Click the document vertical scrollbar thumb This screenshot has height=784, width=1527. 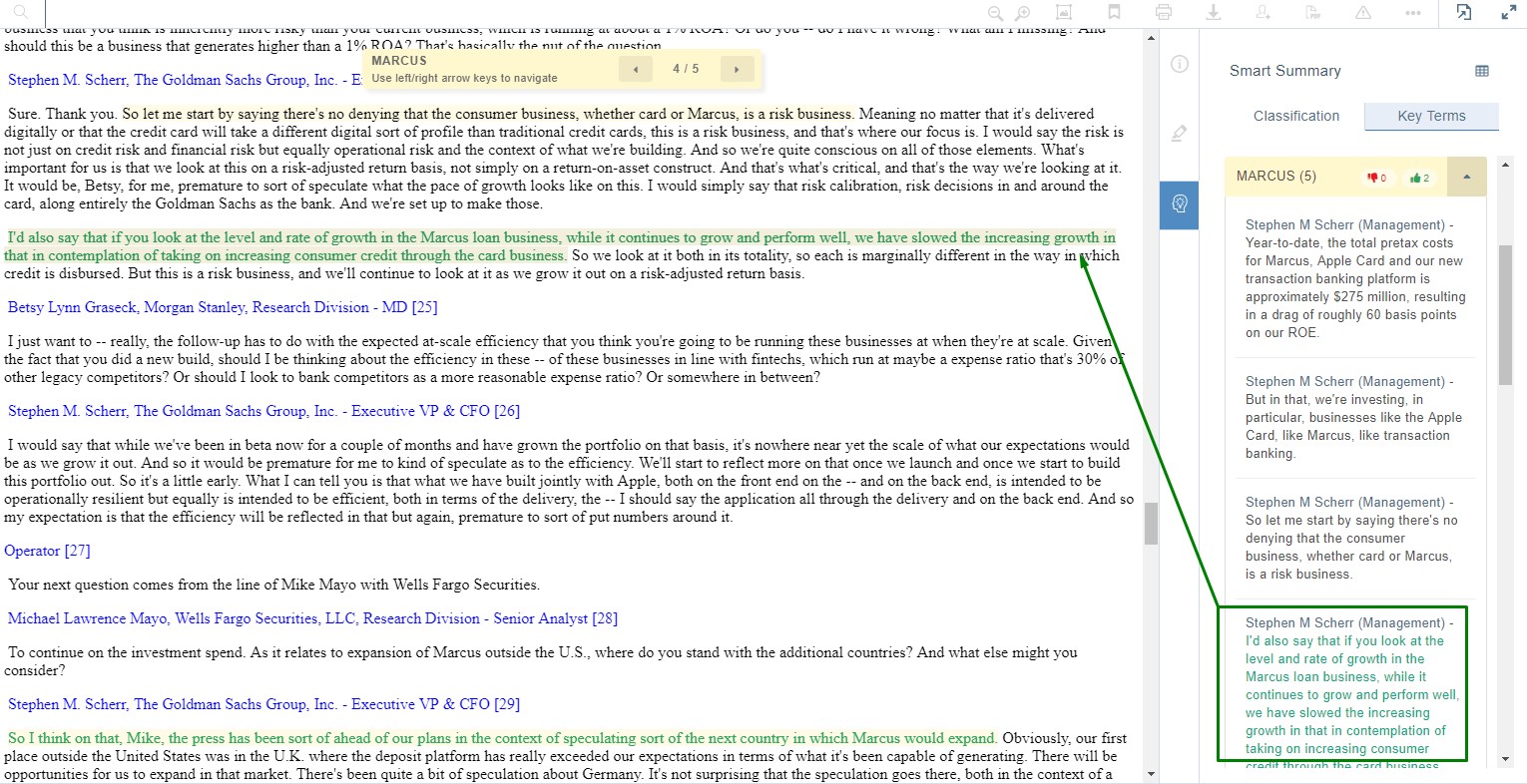pyautogui.click(x=1151, y=524)
